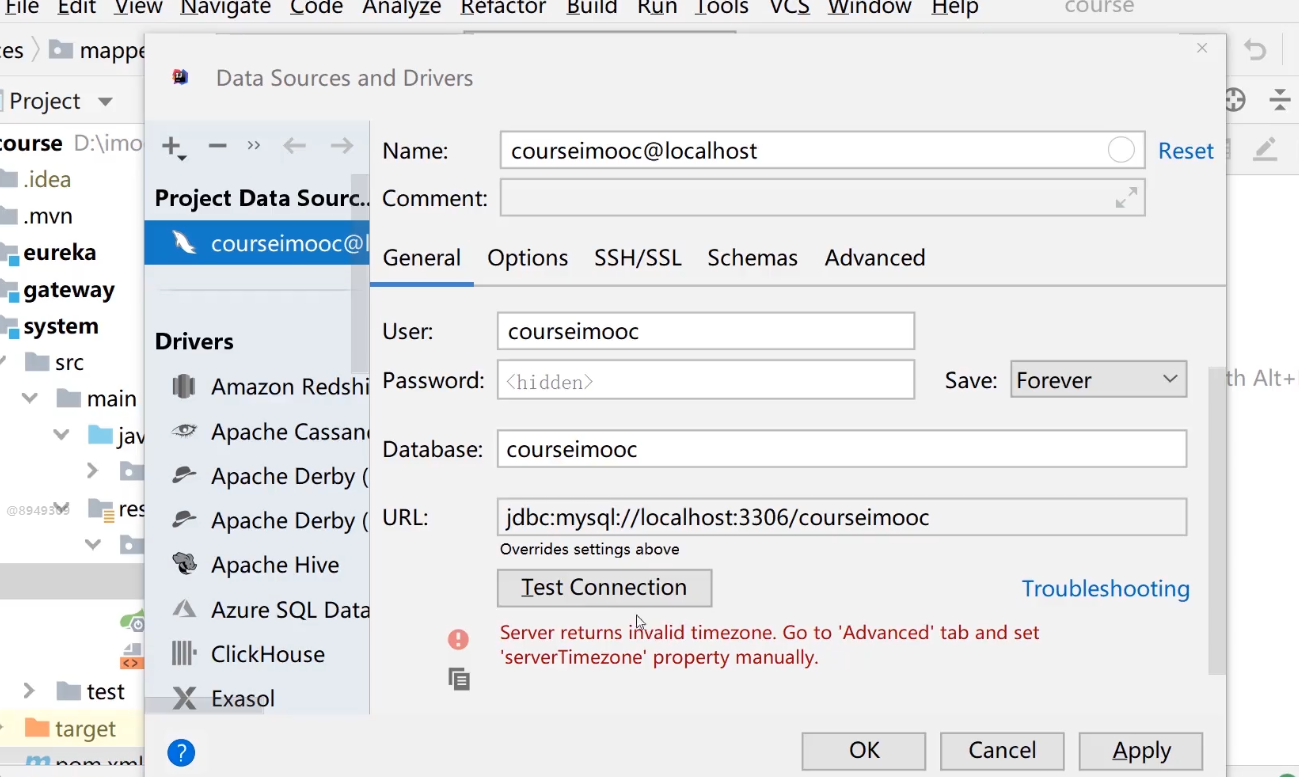Click the driver list scrollbar

[x=360, y=275]
